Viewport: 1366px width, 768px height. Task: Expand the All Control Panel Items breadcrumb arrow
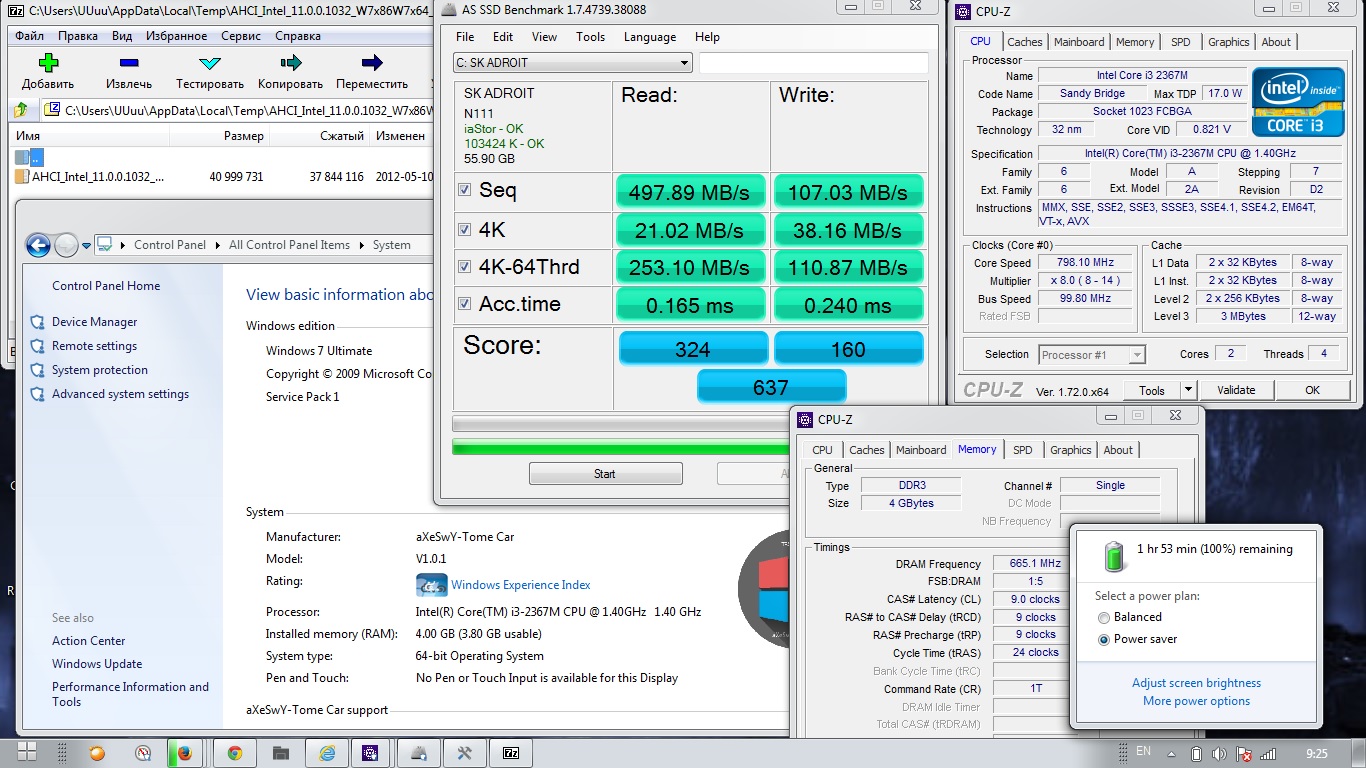tap(362, 245)
